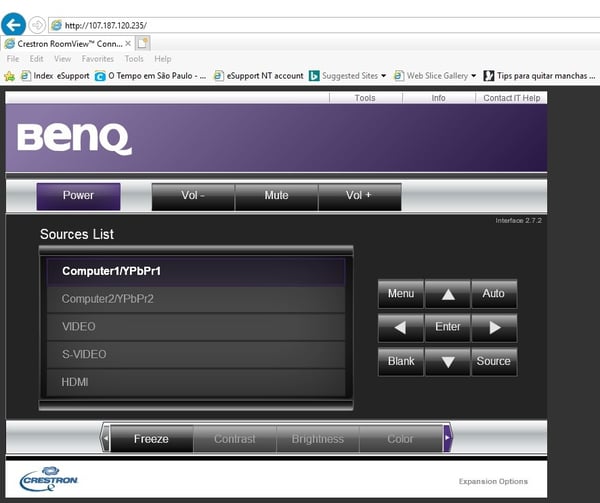Select the VIDEO source

pos(196,327)
